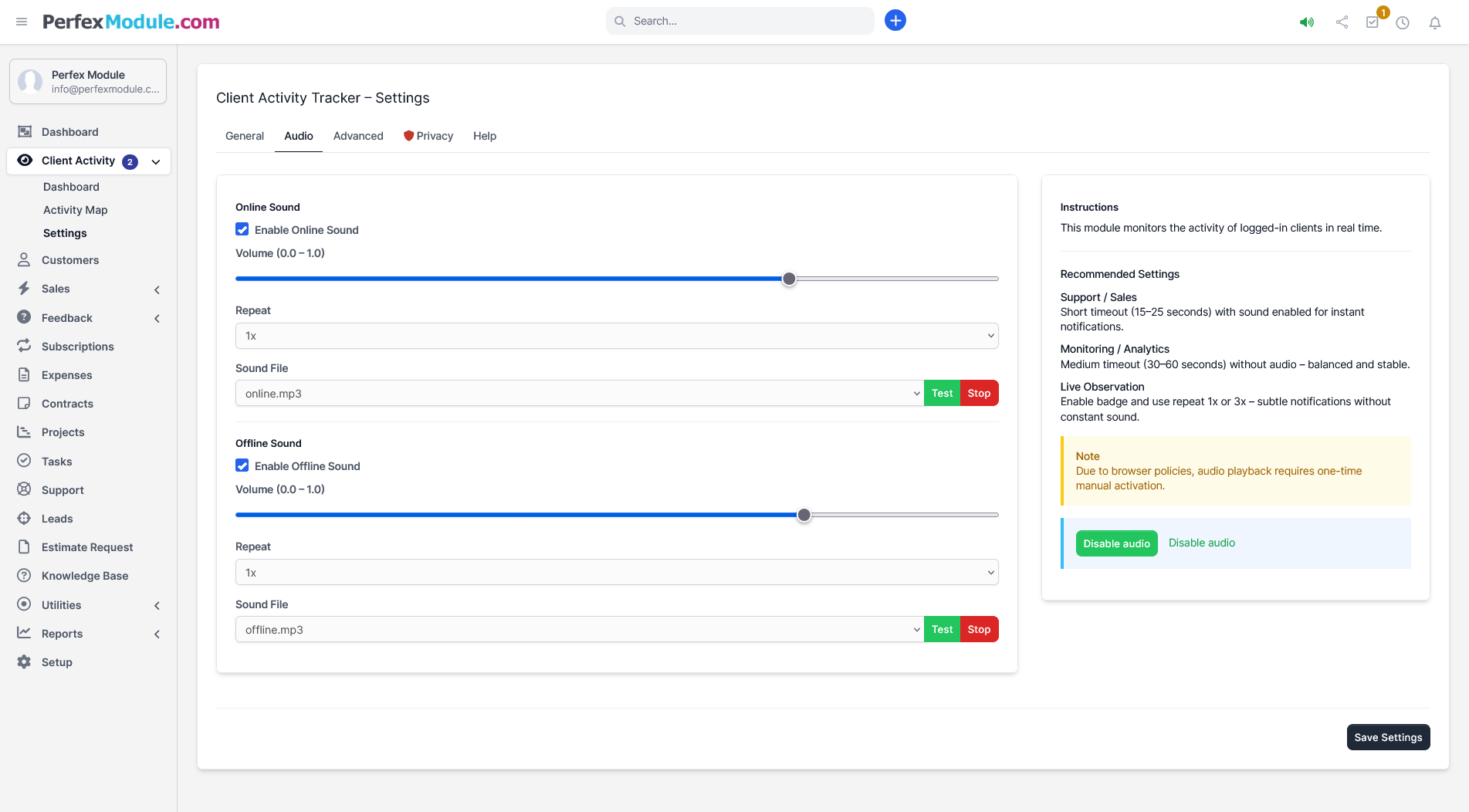Viewport: 1469px width, 812px height.
Task: Open the tasks checklist icon with badge
Action: pyautogui.click(x=1373, y=22)
